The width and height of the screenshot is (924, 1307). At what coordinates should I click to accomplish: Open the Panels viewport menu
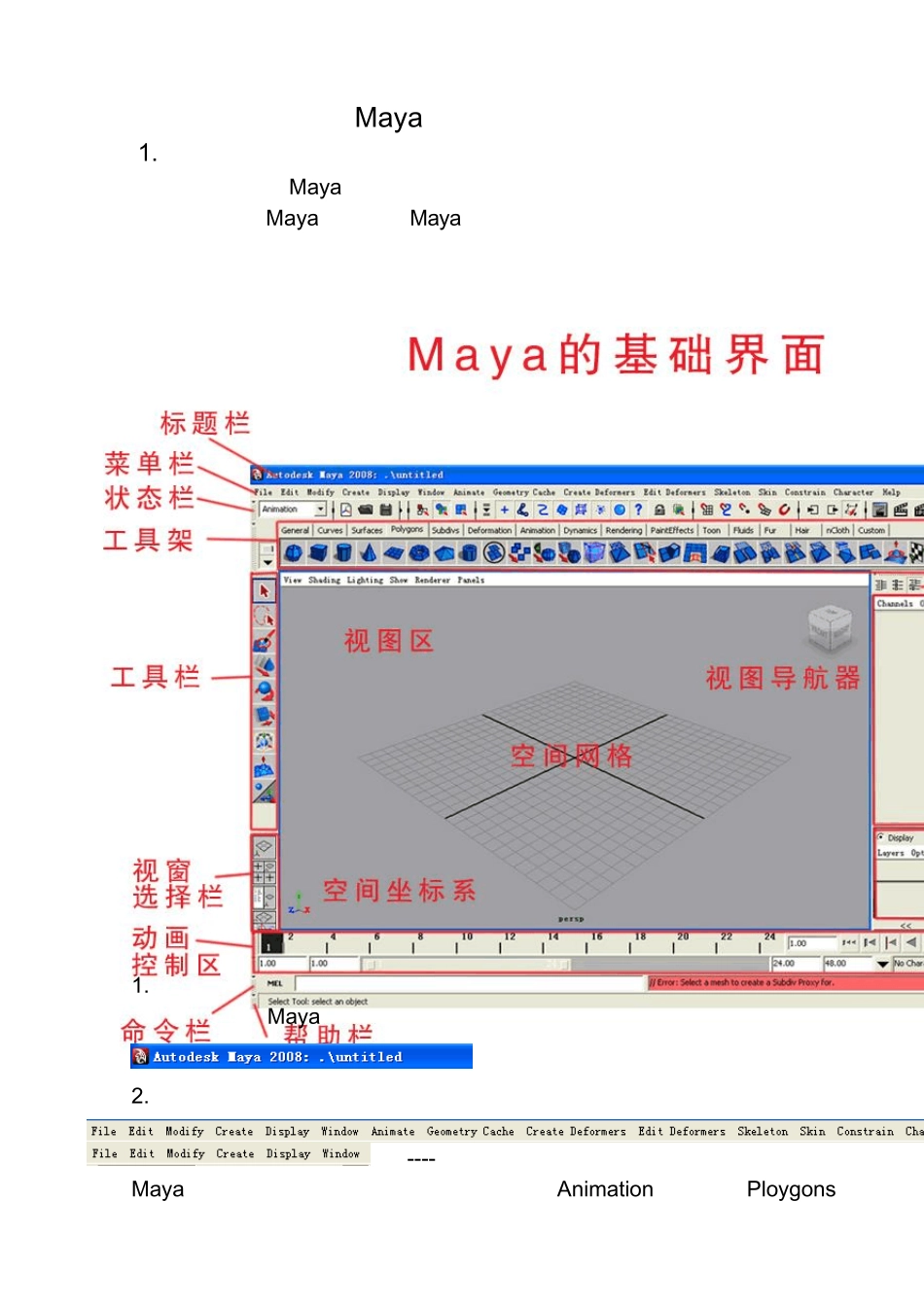click(x=471, y=580)
